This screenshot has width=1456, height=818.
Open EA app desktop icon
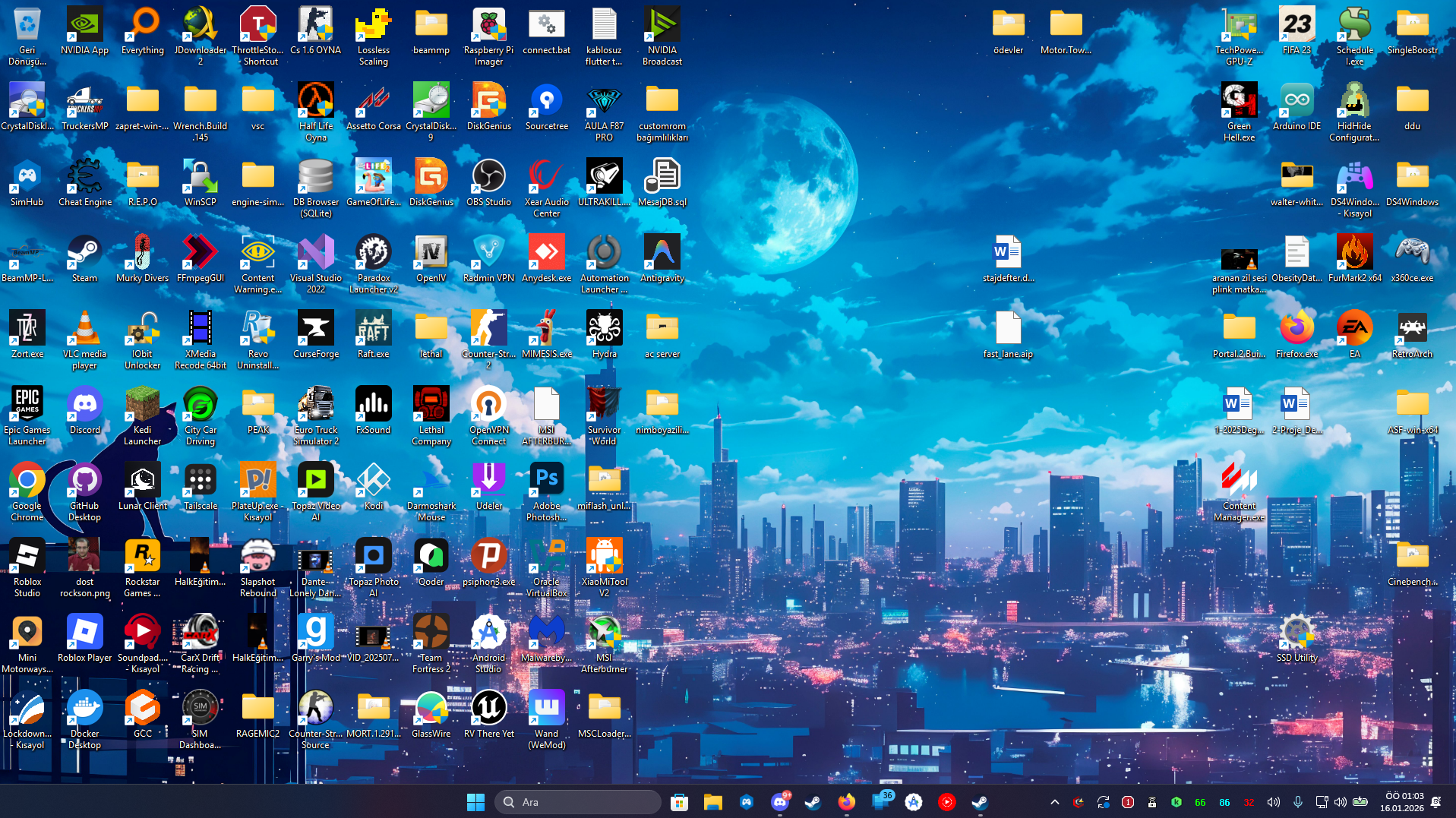[1354, 335]
